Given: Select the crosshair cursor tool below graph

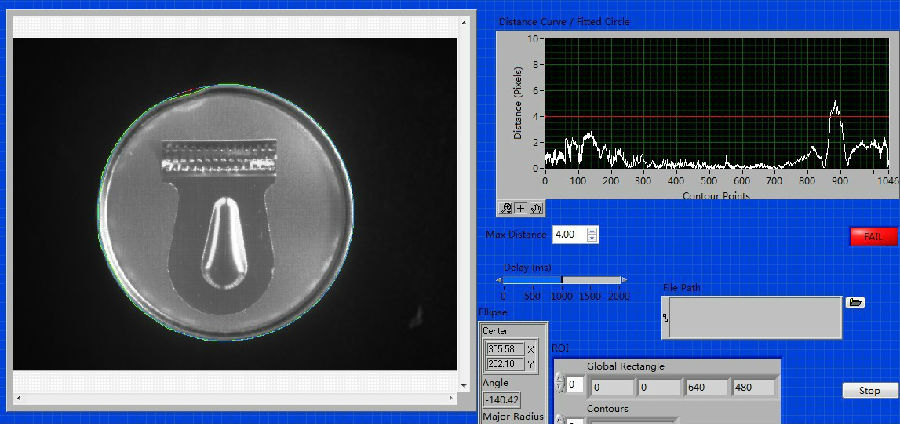Looking at the screenshot, I should [521, 208].
